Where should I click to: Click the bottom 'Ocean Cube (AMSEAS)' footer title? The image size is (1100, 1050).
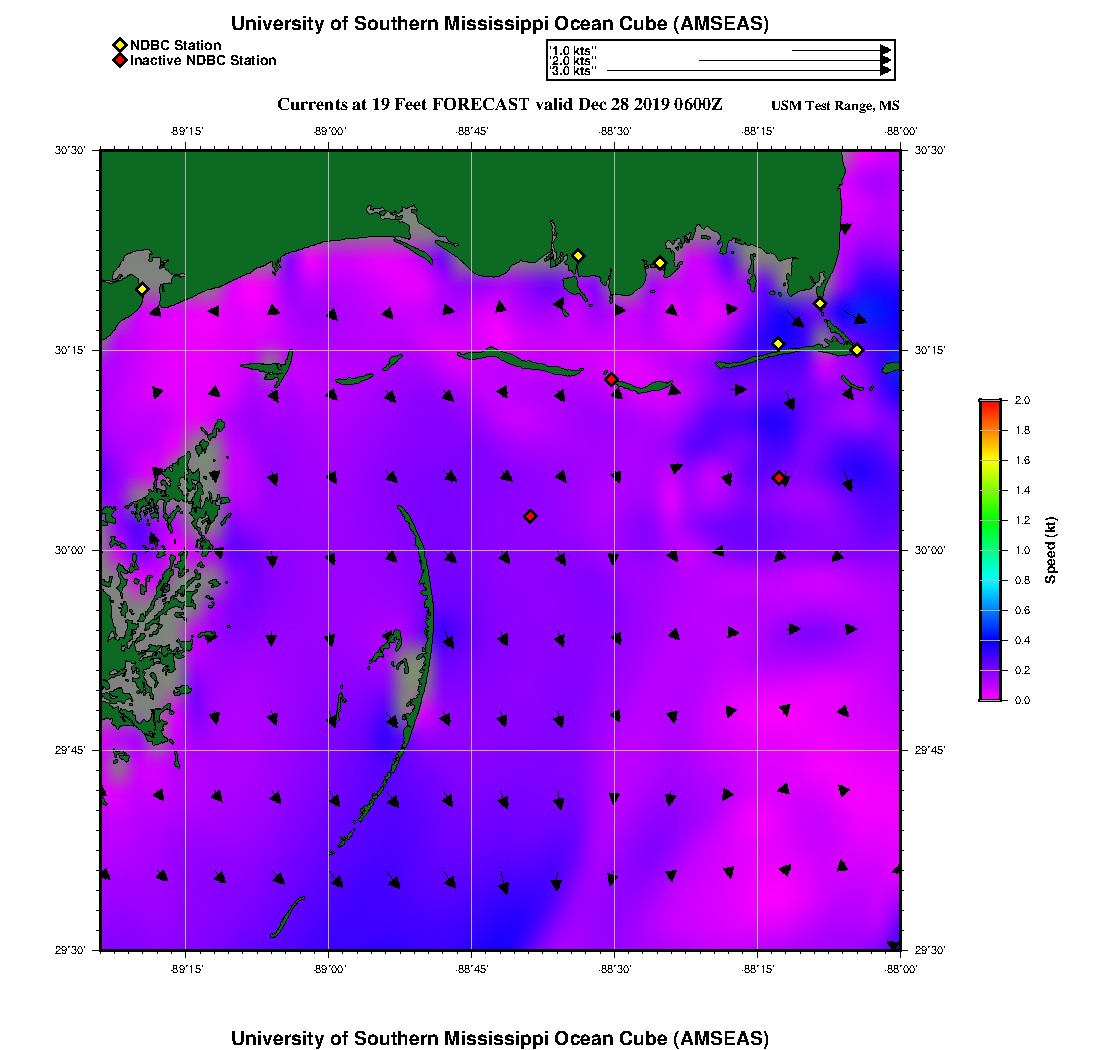click(x=499, y=1037)
